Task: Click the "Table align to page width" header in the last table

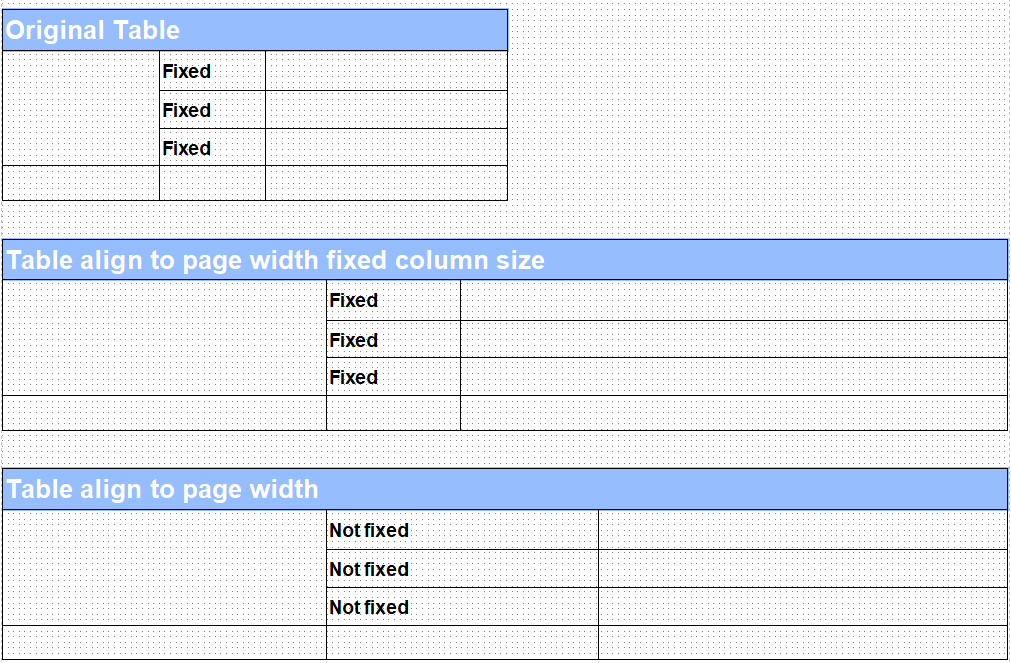Action: [504, 489]
